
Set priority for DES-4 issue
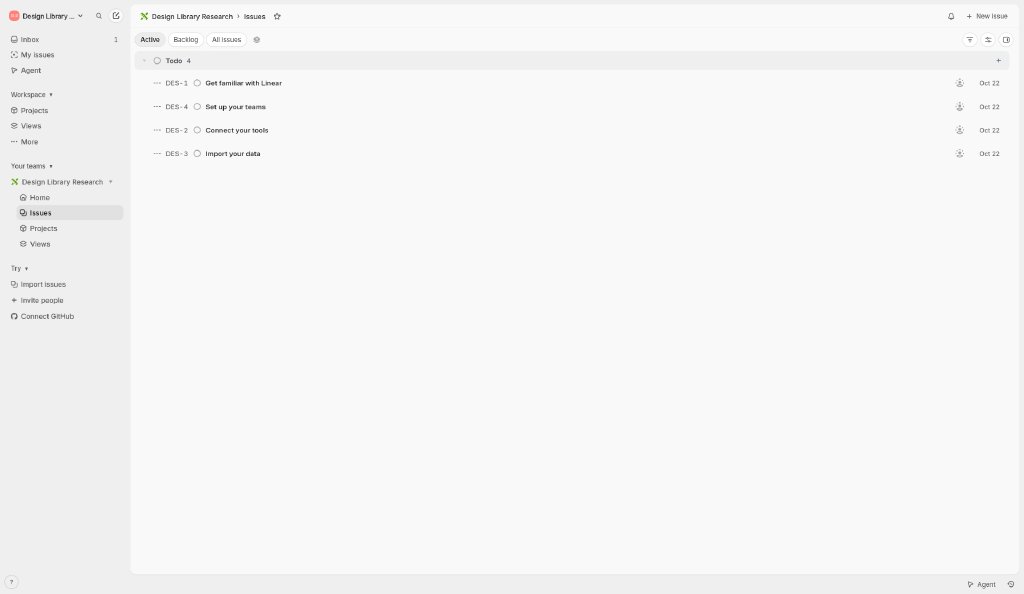[x=157, y=107]
